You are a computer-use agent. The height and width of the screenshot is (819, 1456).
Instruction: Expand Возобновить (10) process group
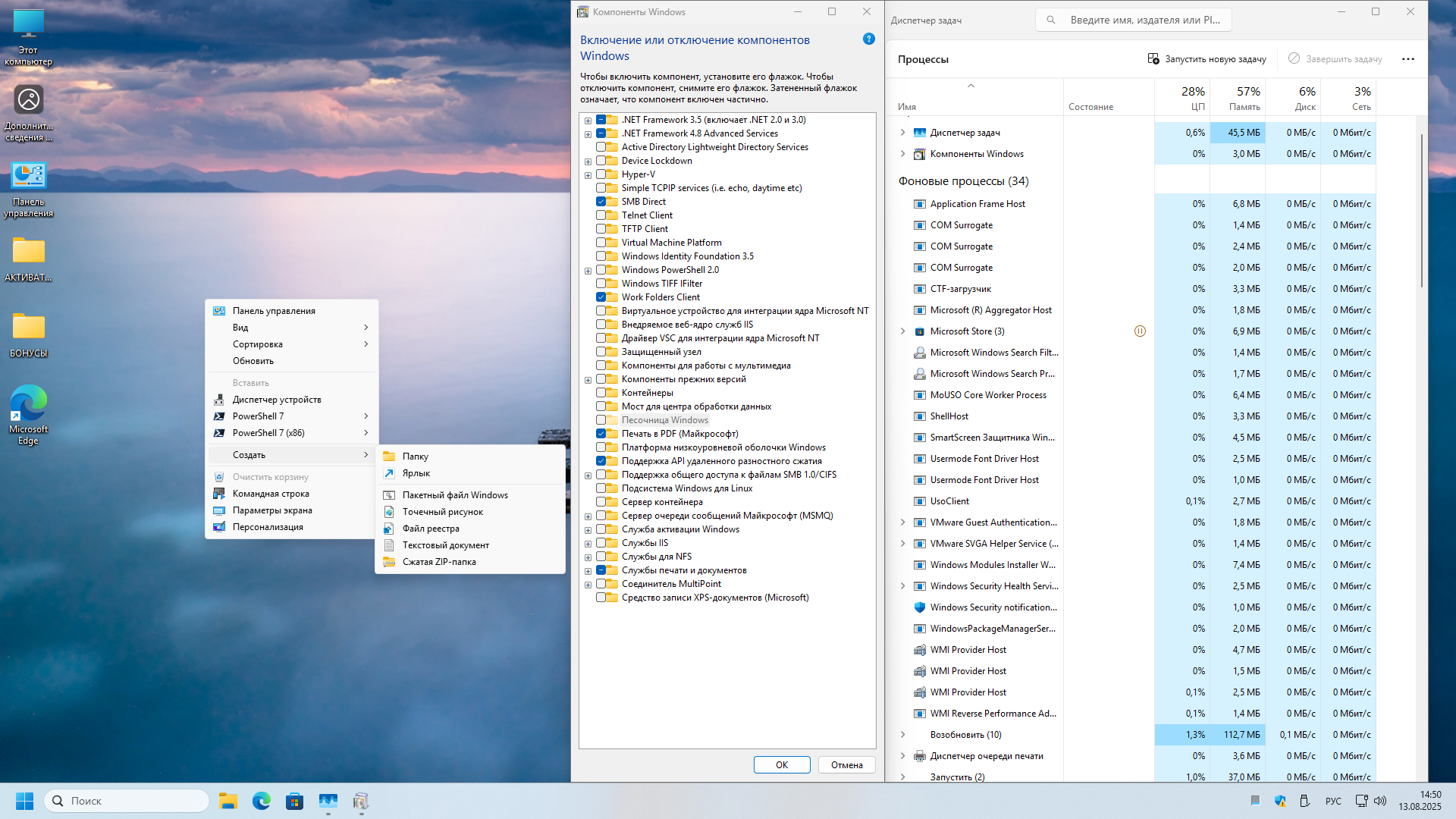902,735
